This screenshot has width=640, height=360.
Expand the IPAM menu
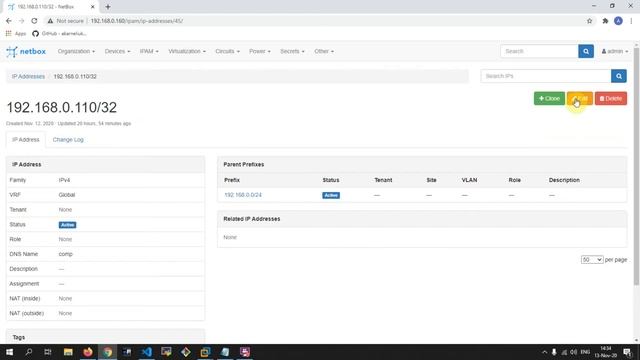(149, 51)
